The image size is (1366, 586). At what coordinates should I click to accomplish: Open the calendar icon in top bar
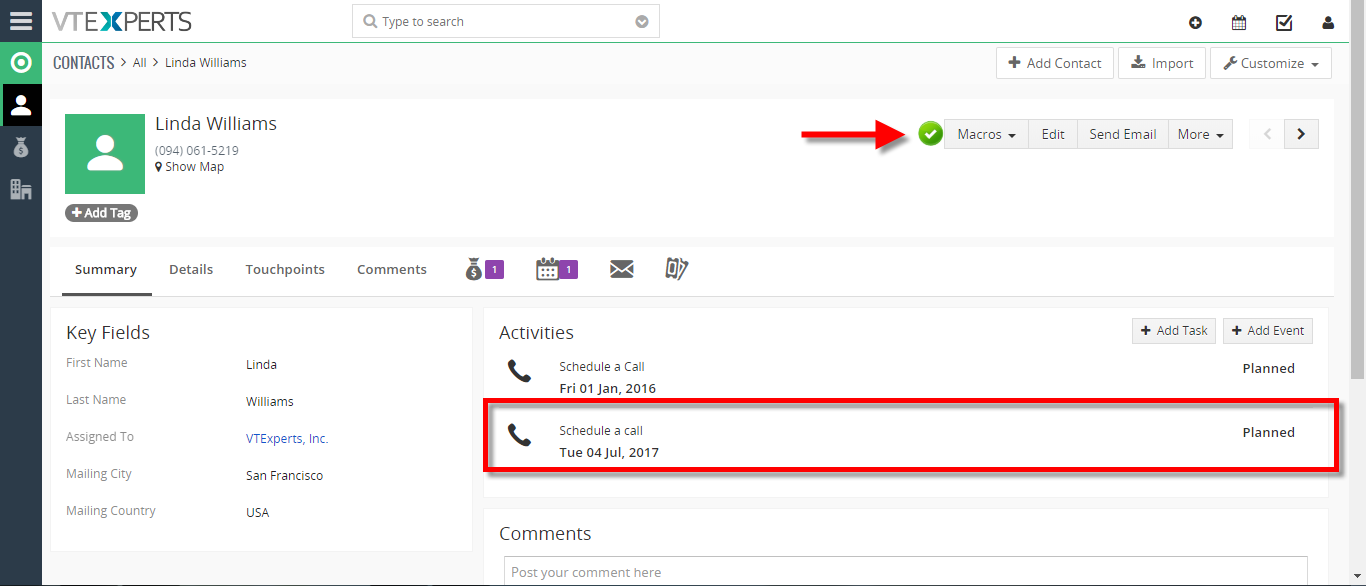tap(1239, 22)
